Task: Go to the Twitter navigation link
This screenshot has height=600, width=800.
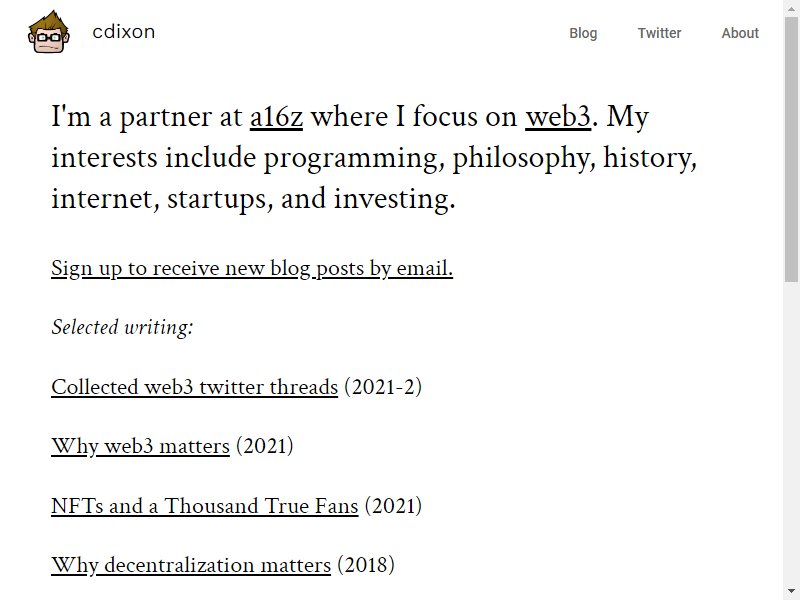Action: point(659,33)
